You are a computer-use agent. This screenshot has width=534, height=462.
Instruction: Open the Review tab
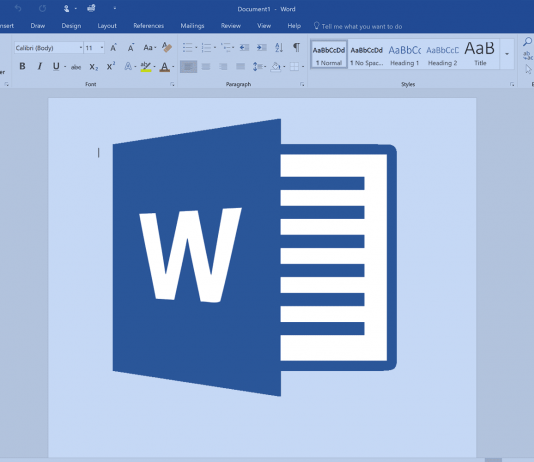click(231, 26)
